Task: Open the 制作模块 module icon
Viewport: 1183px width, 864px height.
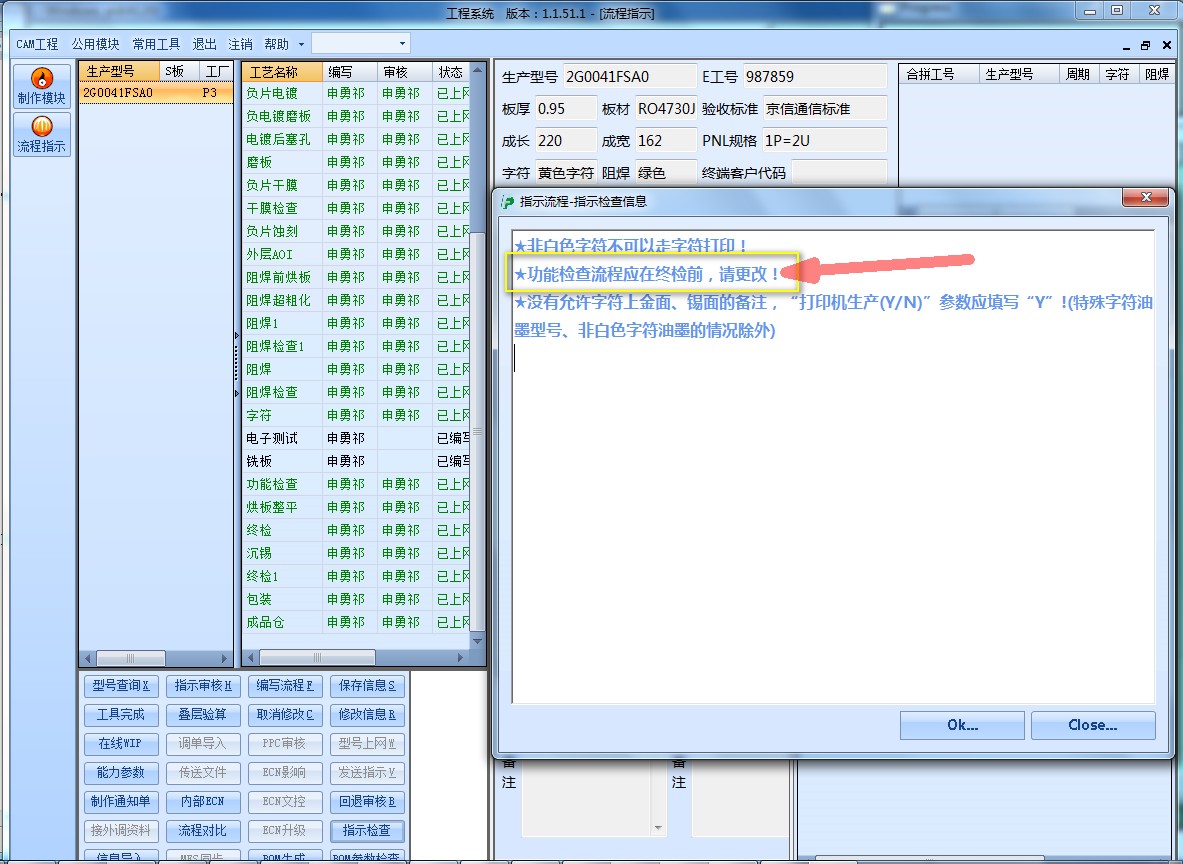Action: click(x=42, y=86)
